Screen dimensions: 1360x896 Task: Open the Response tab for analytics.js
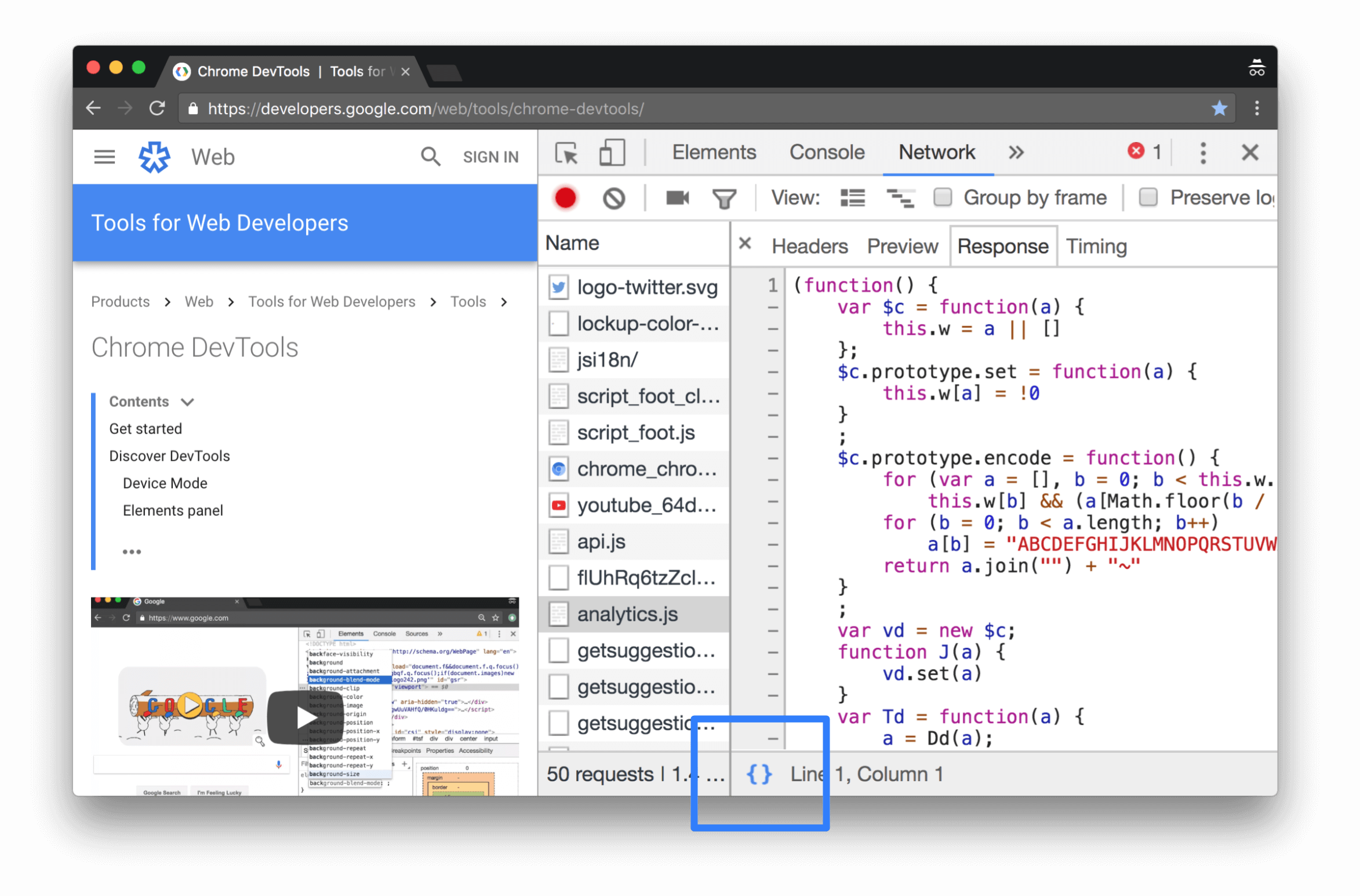pyautogui.click(x=1002, y=246)
